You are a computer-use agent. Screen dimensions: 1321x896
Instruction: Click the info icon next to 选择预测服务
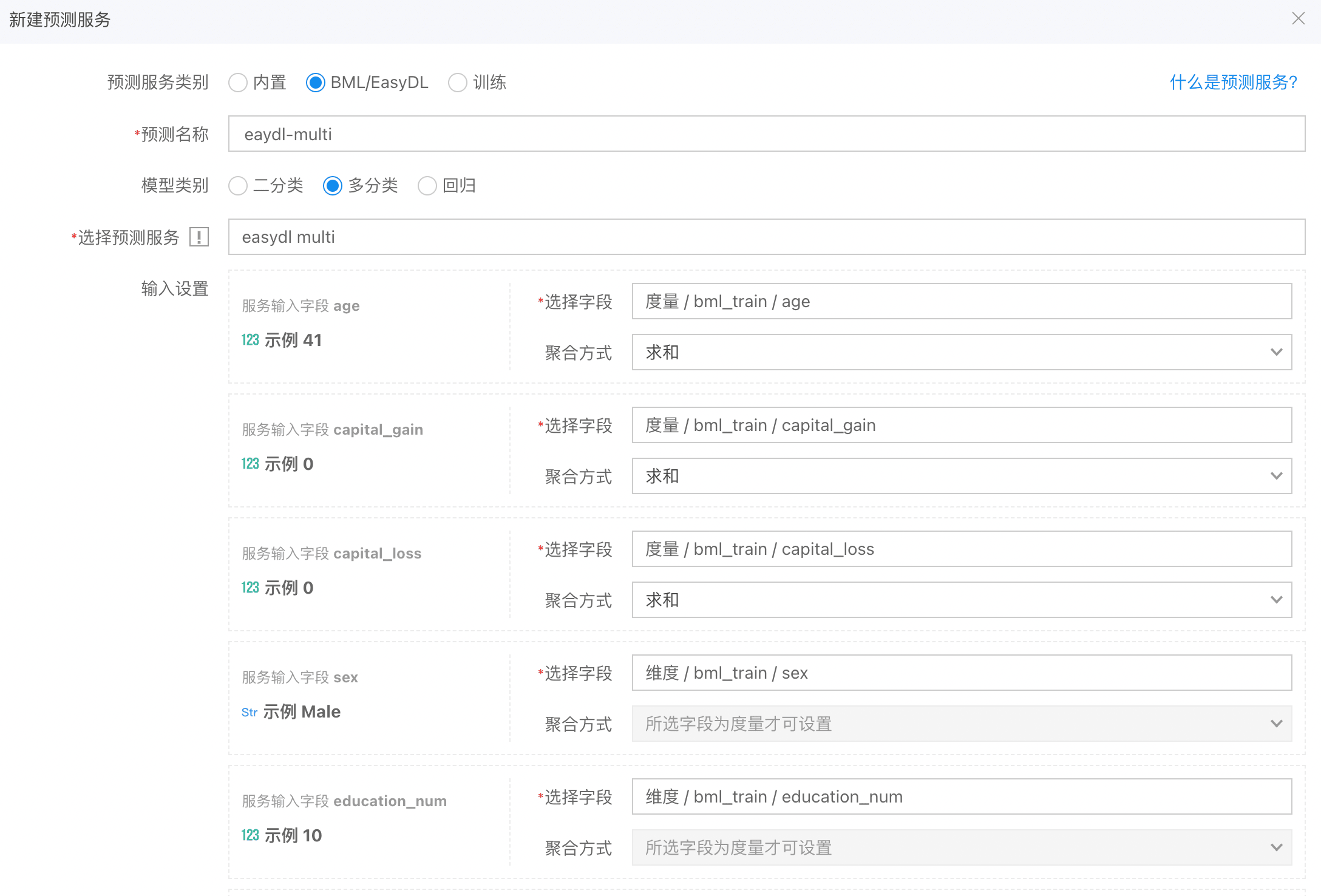click(199, 237)
